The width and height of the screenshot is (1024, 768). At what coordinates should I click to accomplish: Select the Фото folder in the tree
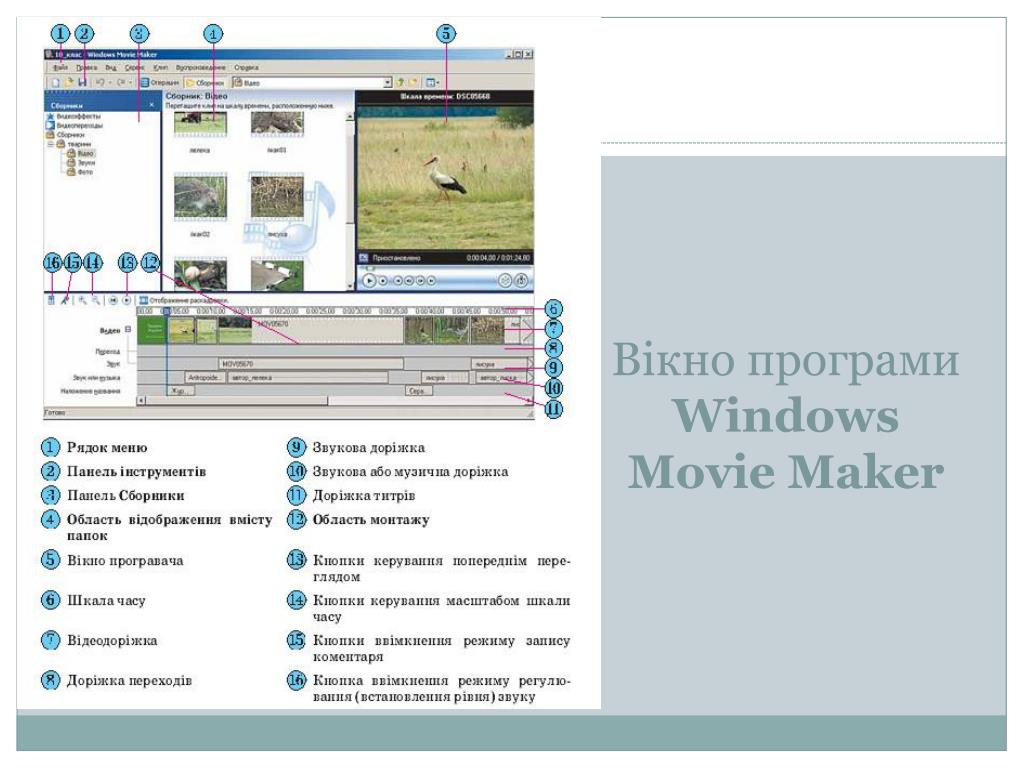[80, 172]
